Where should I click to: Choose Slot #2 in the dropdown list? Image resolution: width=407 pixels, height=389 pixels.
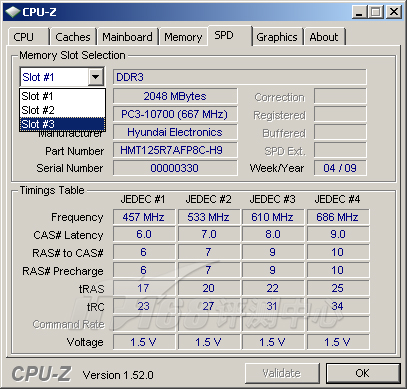pyautogui.click(x=63, y=110)
